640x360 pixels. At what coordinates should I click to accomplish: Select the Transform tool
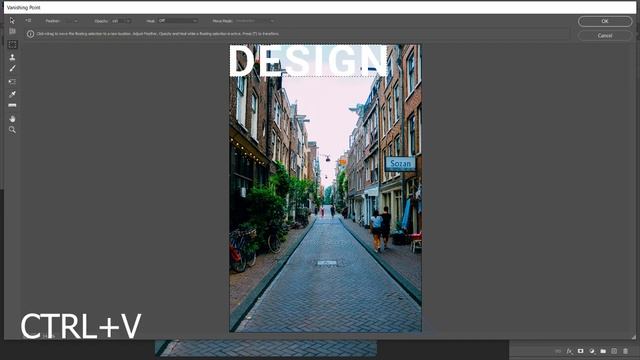[x=12, y=82]
